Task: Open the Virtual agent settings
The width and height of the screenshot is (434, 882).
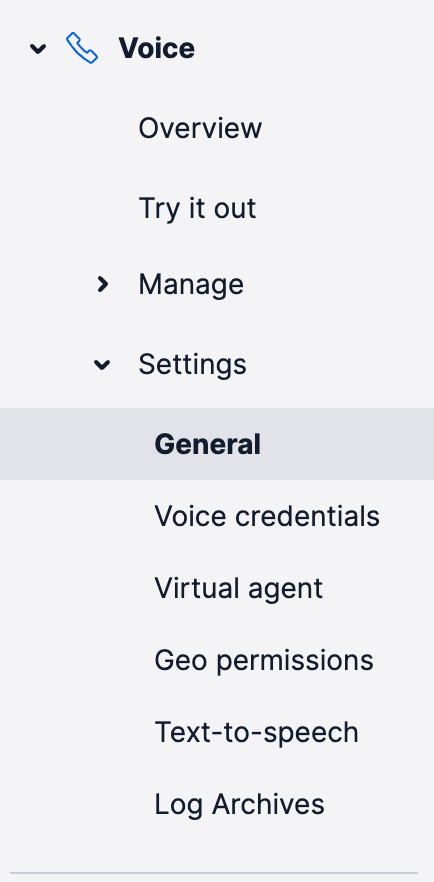Action: (239, 588)
